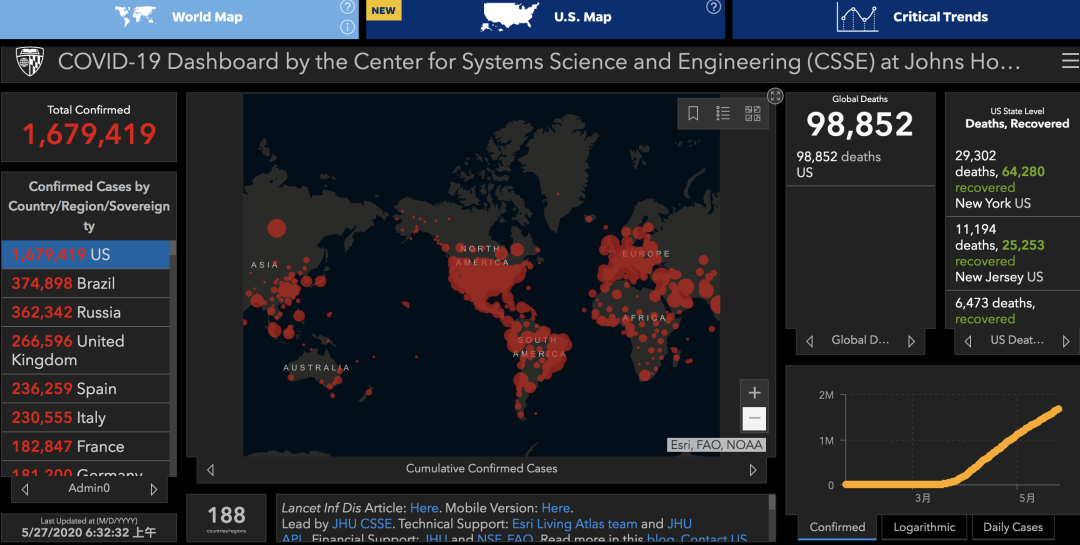Open the Mobile Version 'Here' link

[556, 508]
